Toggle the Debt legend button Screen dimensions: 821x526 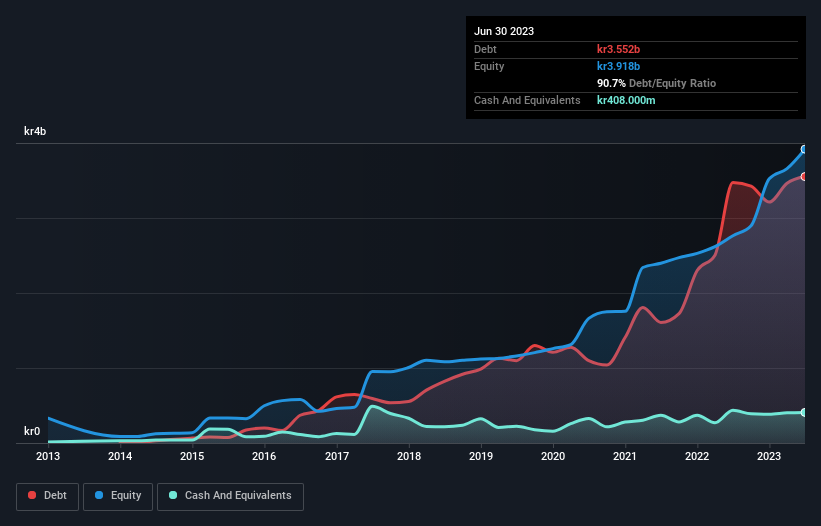[47, 496]
